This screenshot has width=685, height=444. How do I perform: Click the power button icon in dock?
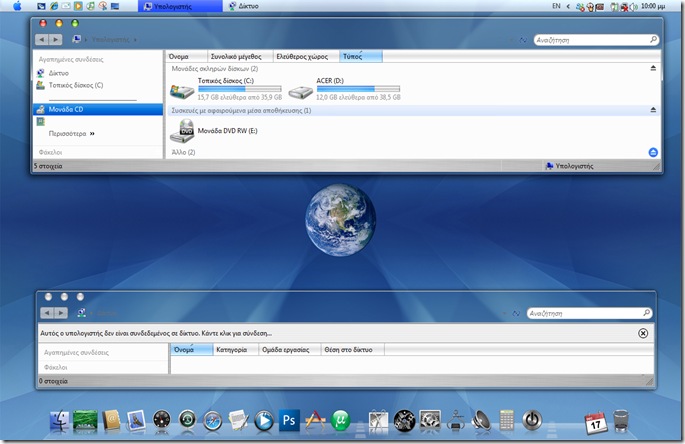(532, 420)
